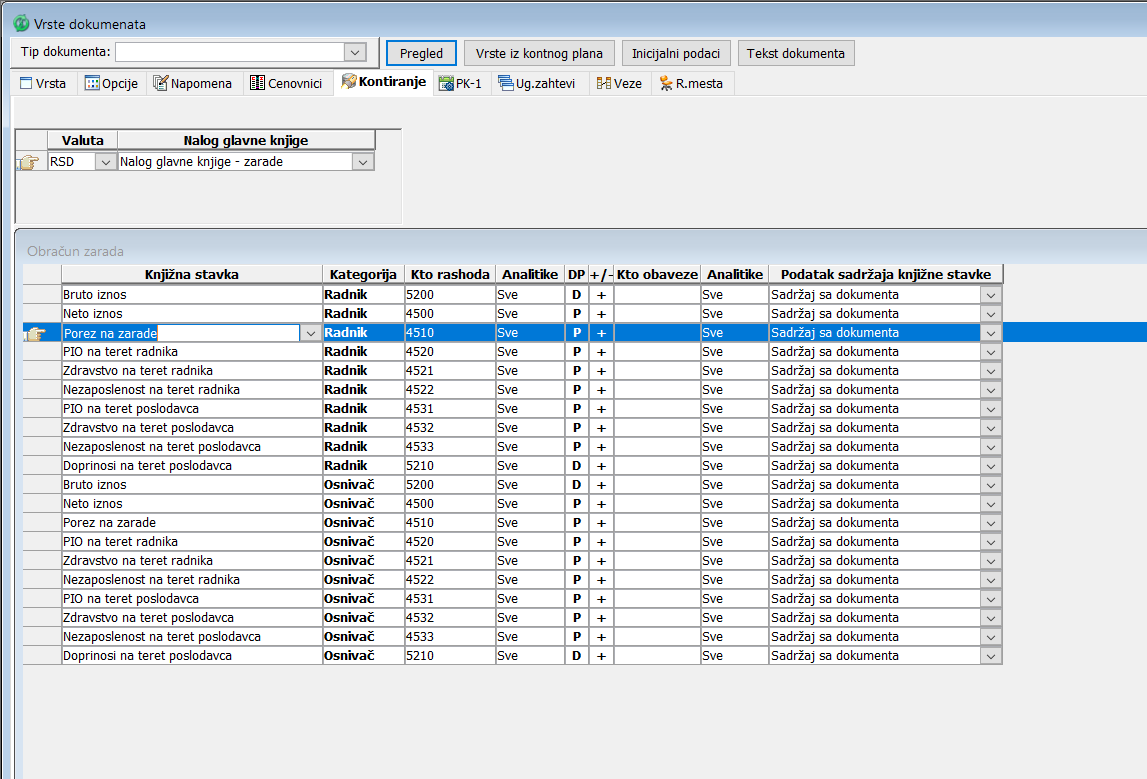Image resolution: width=1147 pixels, height=779 pixels.
Task: Expand the Tip dokumenta dropdown
Action: click(354, 52)
